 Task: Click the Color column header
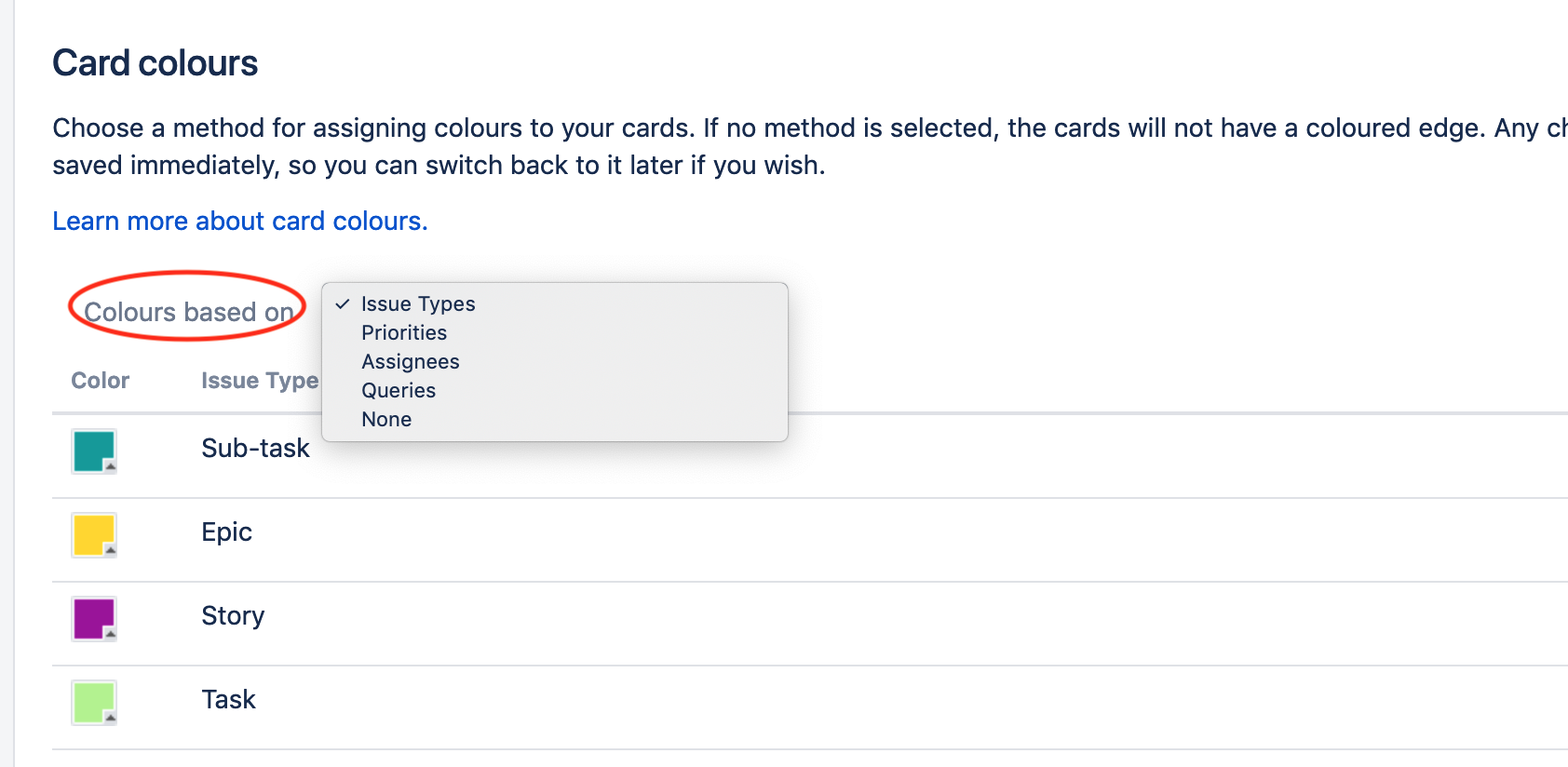[x=100, y=380]
